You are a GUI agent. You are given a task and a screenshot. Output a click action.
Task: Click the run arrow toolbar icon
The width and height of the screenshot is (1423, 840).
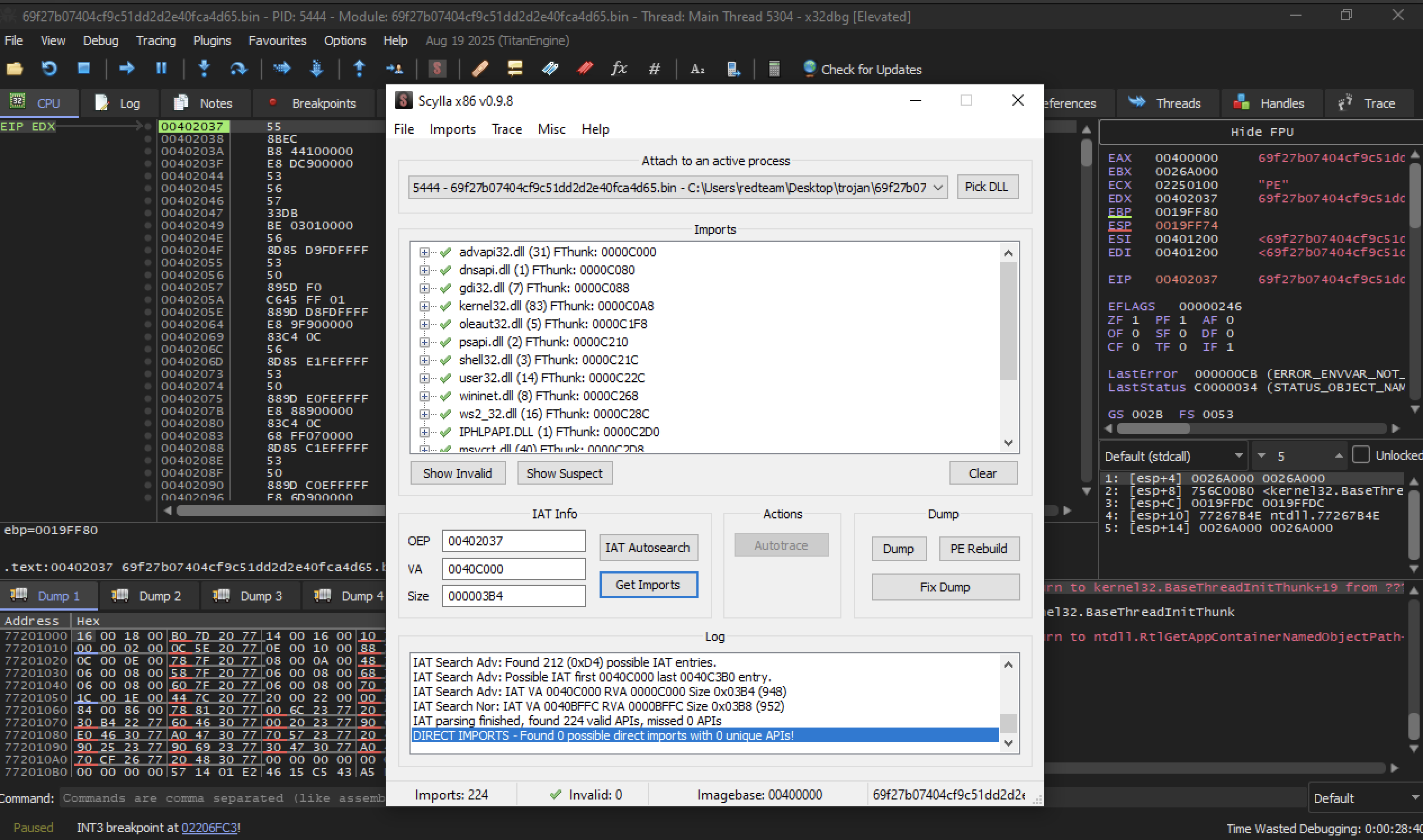pos(127,69)
